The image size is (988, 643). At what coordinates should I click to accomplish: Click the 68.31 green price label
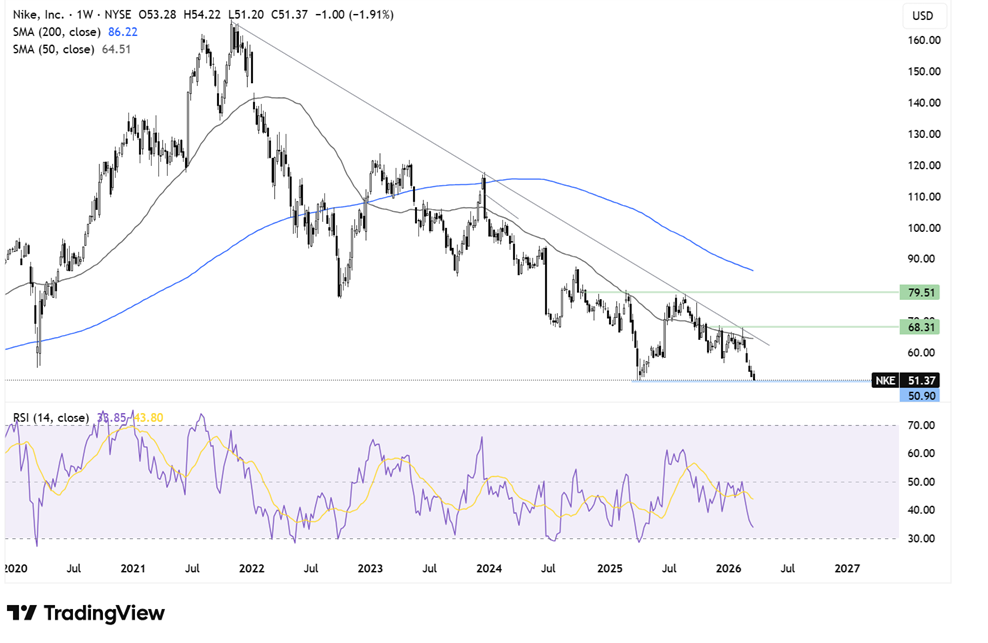pyautogui.click(x=921, y=327)
